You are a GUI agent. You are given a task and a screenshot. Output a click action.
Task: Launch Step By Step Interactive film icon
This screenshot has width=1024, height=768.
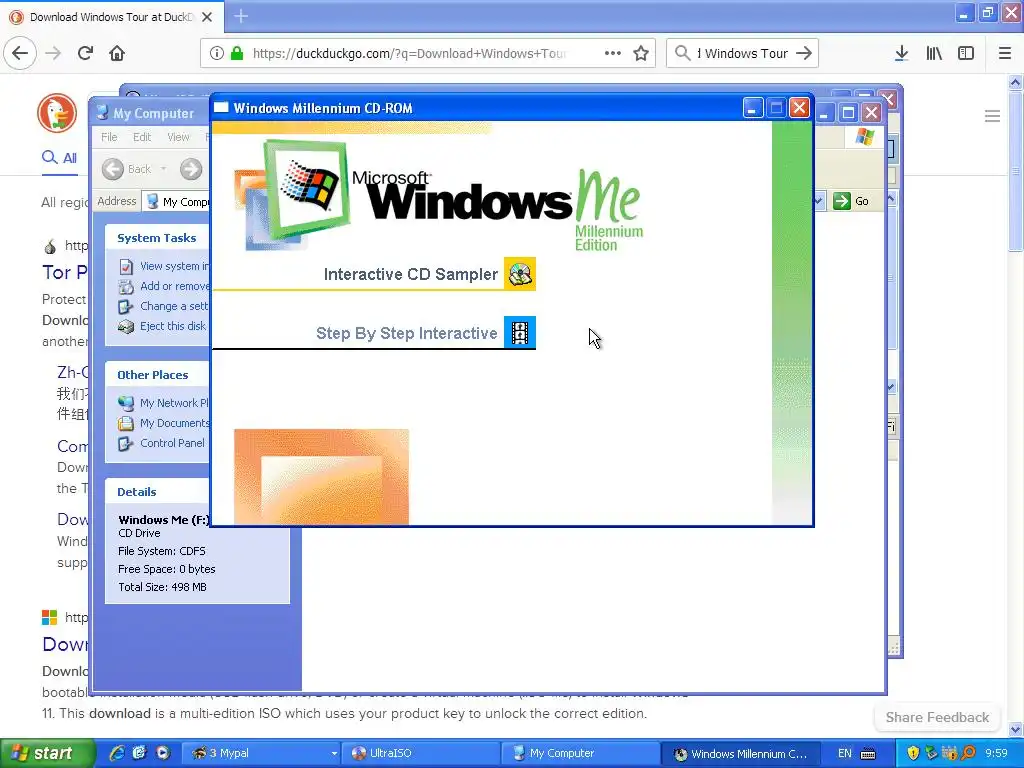pos(520,332)
